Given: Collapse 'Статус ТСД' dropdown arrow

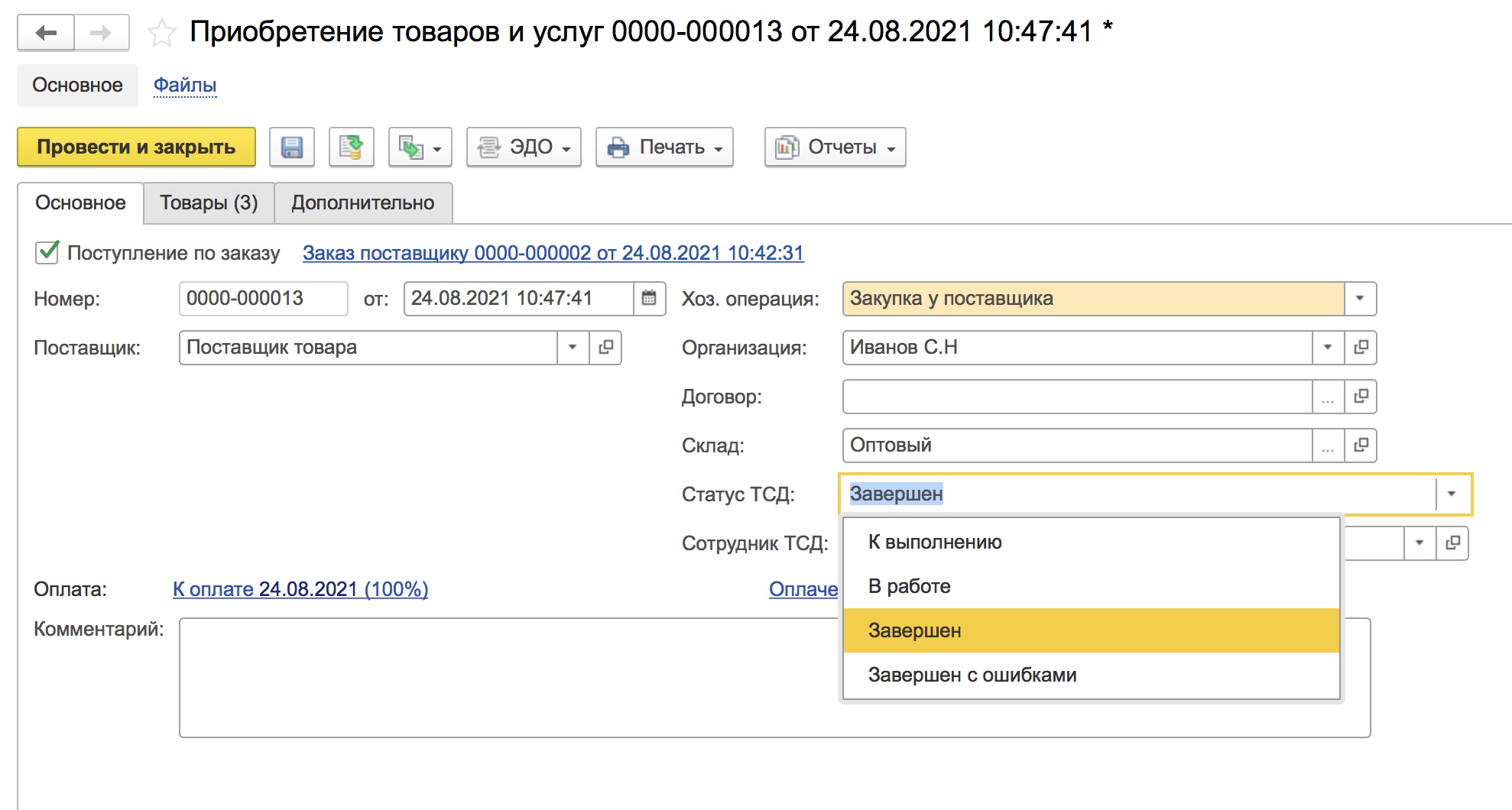Looking at the screenshot, I should [x=1452, y=494].
